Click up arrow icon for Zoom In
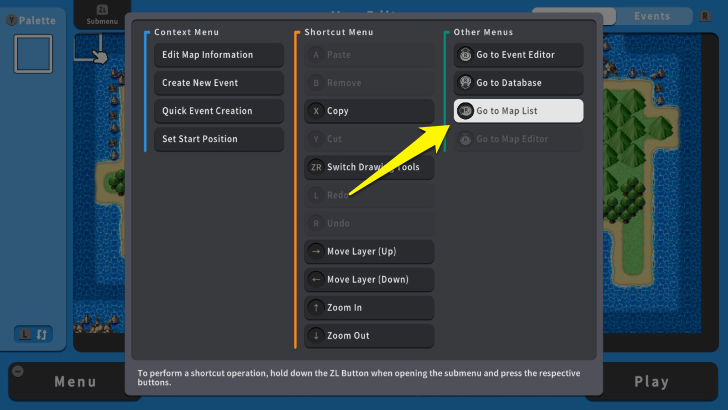The image size is (728, 410). (317, 307)
